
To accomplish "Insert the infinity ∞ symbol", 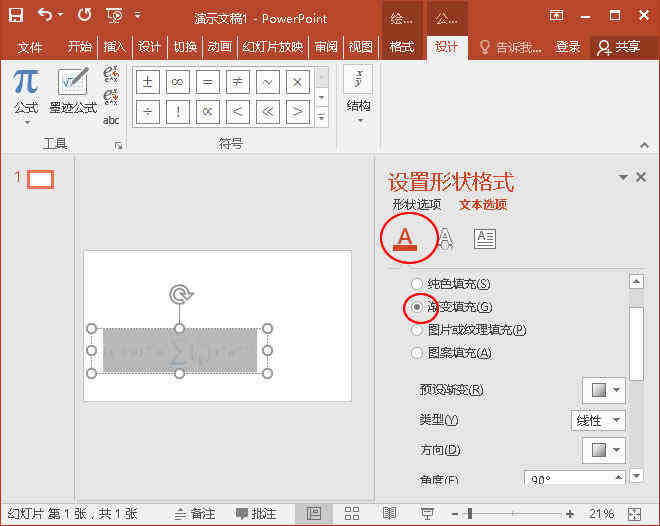I will pos(178,82).
